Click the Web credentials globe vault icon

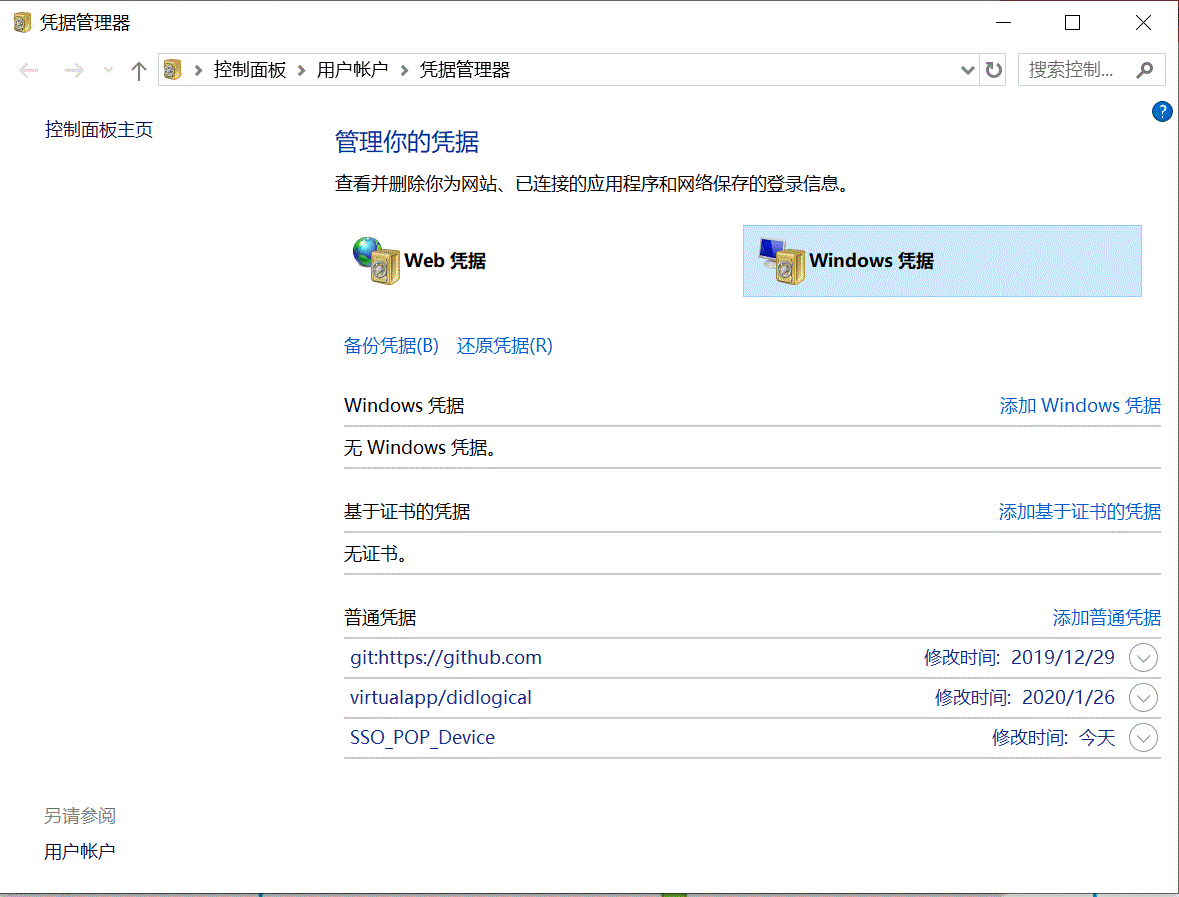pos(376,261)
